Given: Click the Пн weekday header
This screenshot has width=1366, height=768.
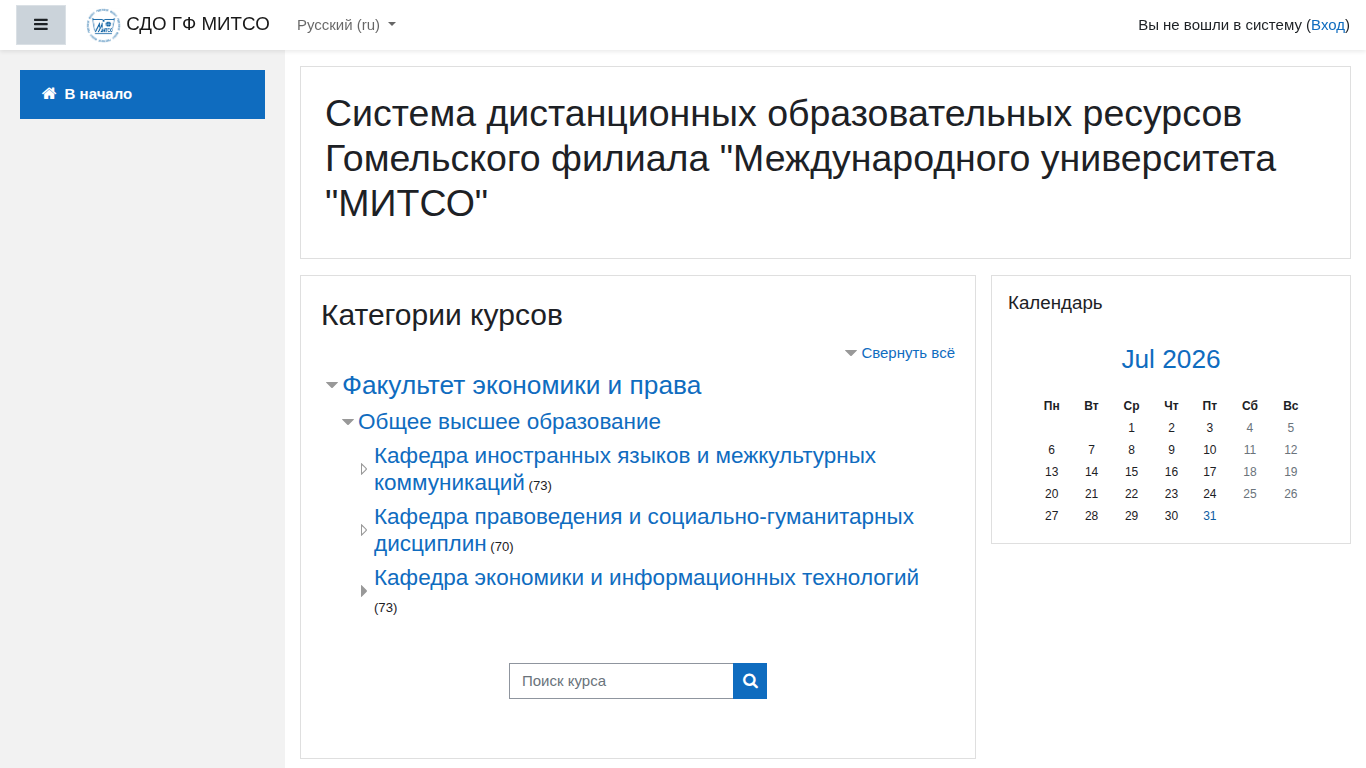Looking at the screenshot, I should (1051, 406).
